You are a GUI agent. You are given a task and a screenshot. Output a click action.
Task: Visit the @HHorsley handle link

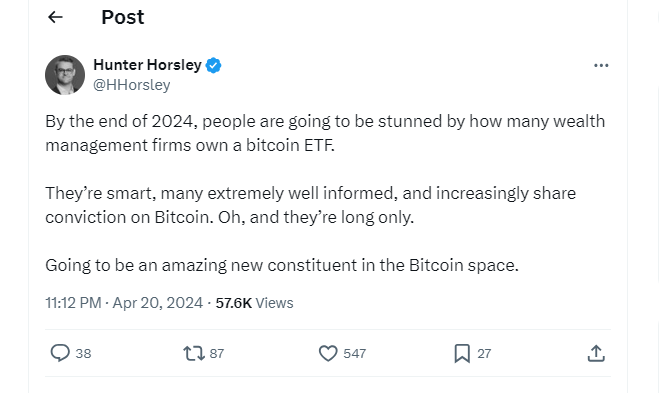(132, 85)
